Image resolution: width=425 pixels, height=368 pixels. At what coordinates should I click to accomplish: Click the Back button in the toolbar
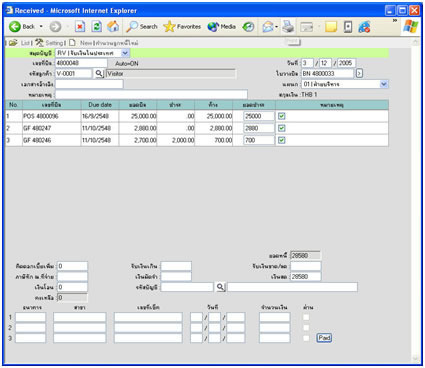pos(22,26)
